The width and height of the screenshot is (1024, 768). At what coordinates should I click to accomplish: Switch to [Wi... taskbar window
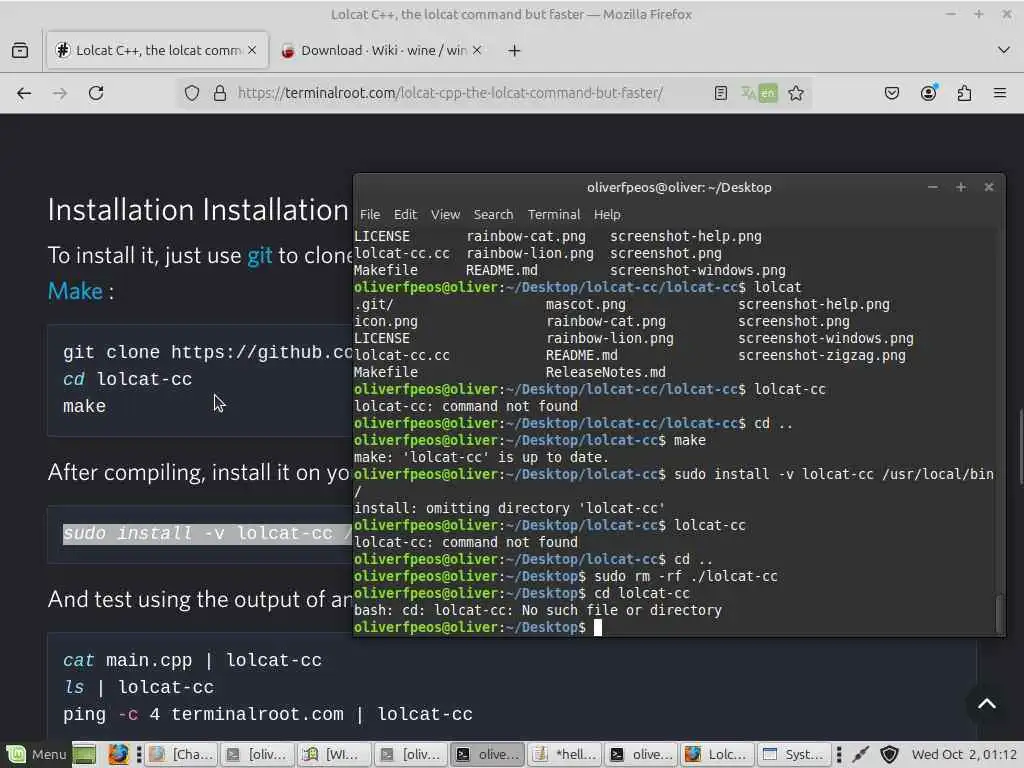335,754
